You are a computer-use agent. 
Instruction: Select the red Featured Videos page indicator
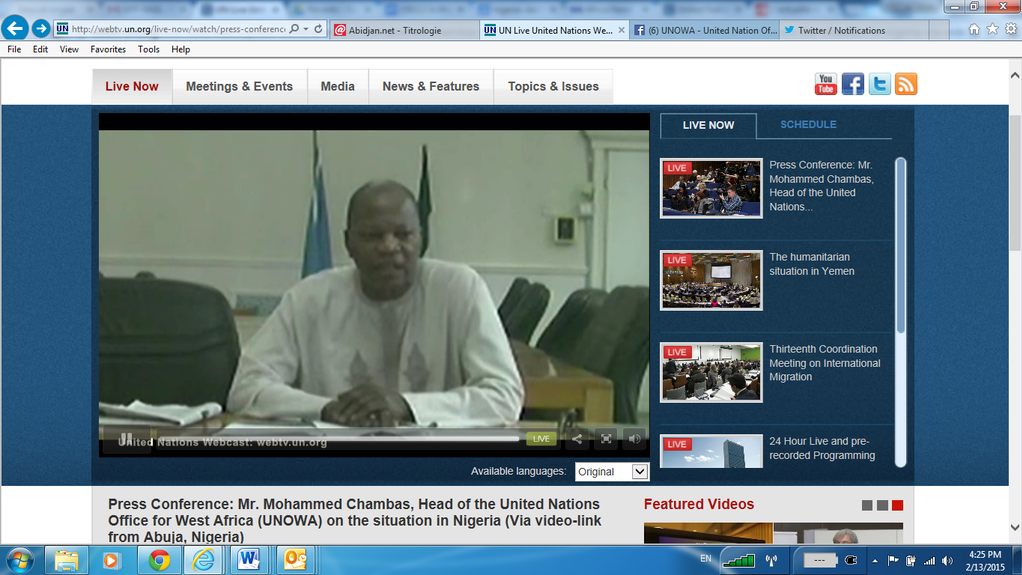[897, 505]
